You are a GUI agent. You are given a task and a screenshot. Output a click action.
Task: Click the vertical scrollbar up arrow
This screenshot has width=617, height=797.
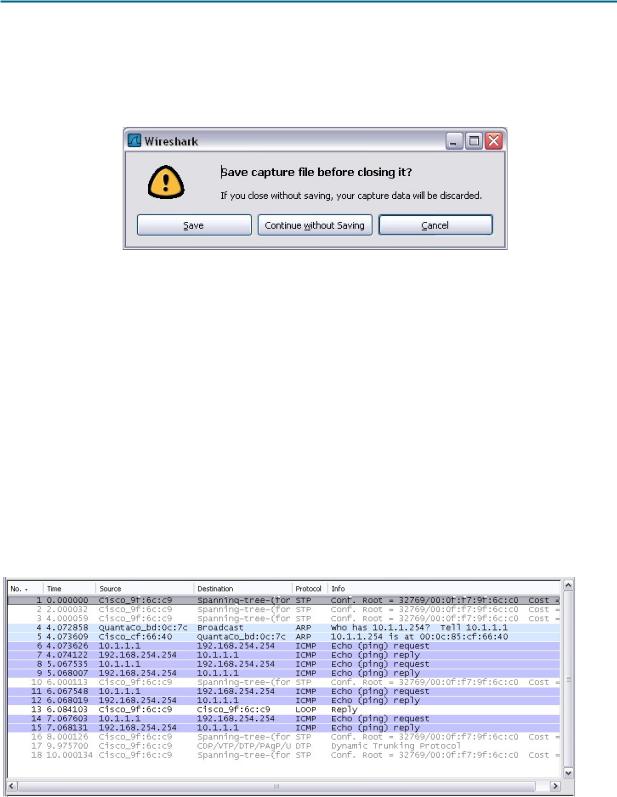pos(568,585)
